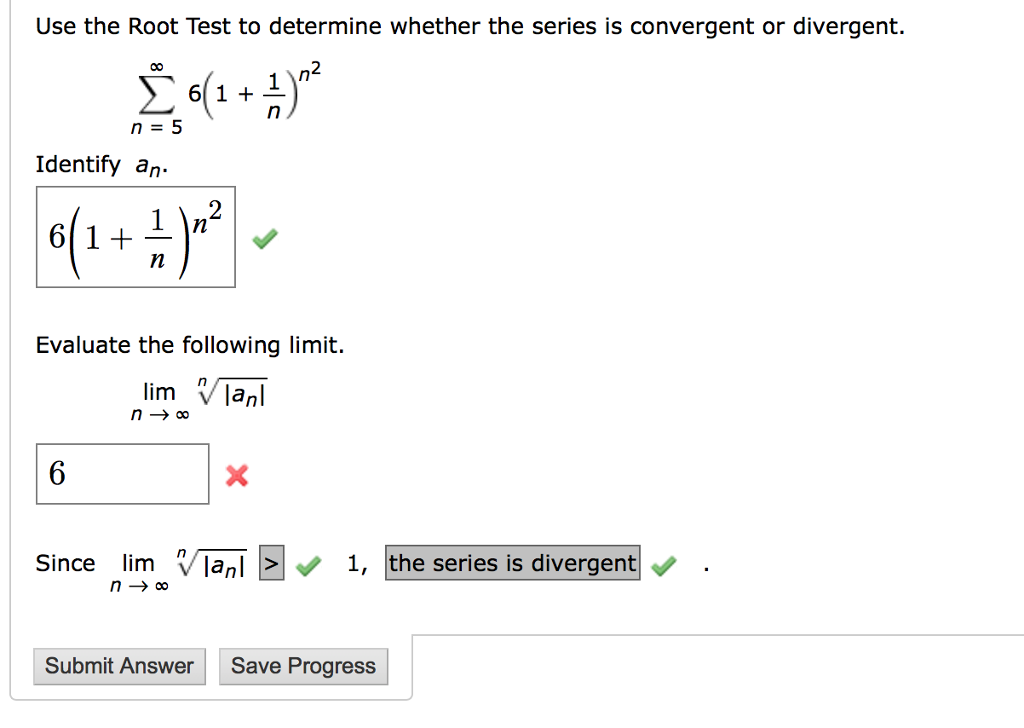The height and width of the screenshot is (728, 1024).
Task: Select the inequality comparison selector showing >
Action: pyautogui.click(x=272, y=563)
